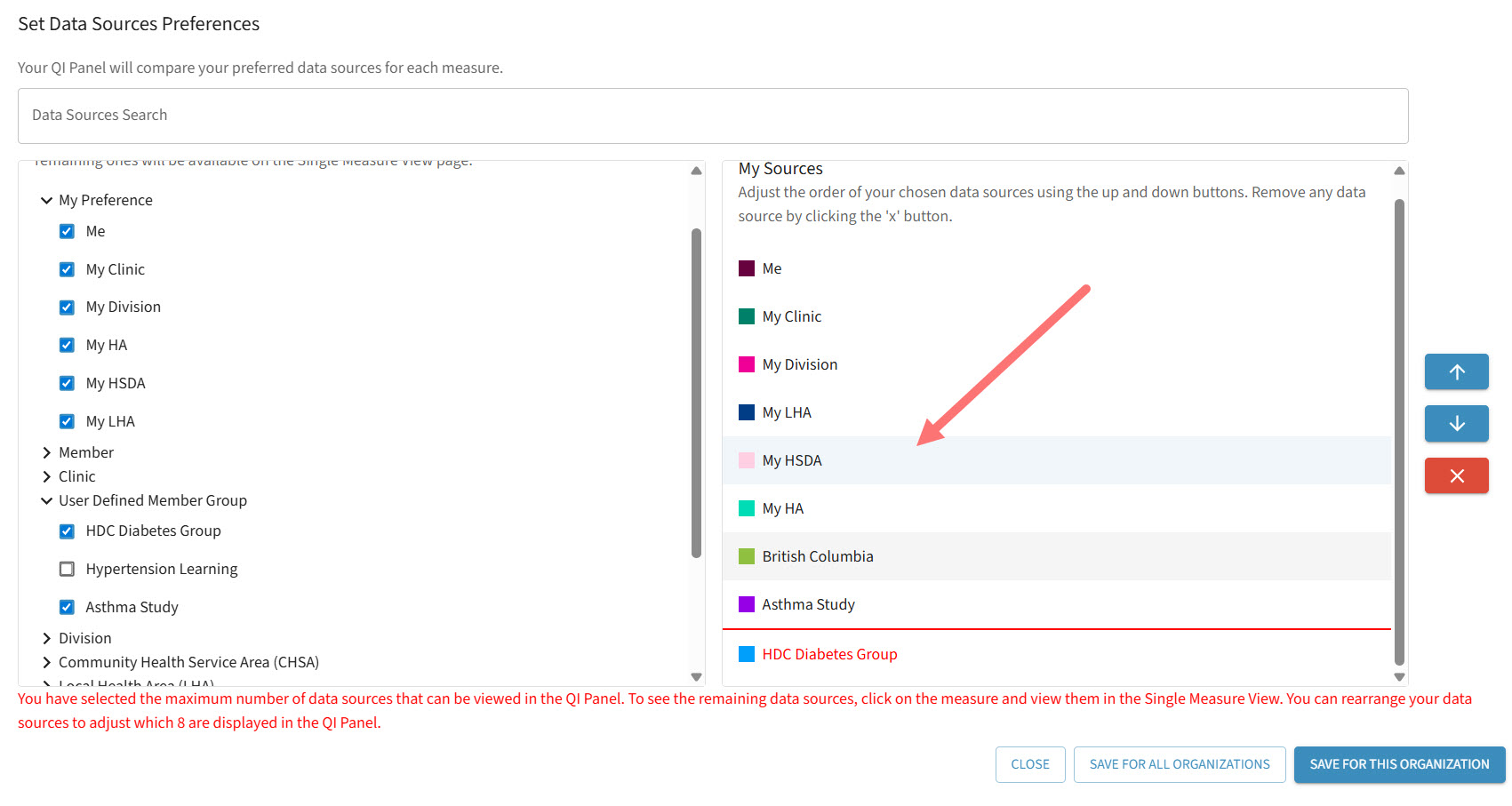
Task: Expand the Member tree node
Action: pos(47,452)
